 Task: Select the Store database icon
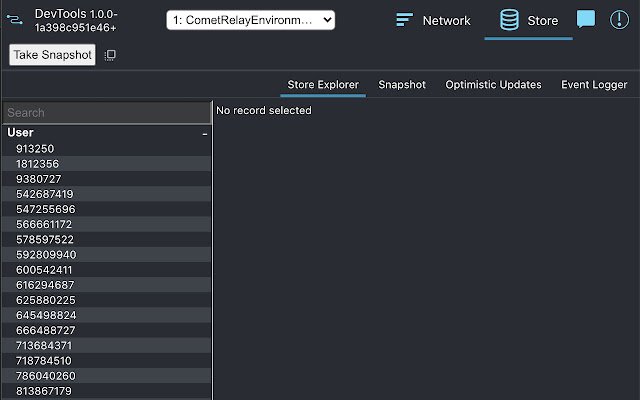tap(509, 20)
